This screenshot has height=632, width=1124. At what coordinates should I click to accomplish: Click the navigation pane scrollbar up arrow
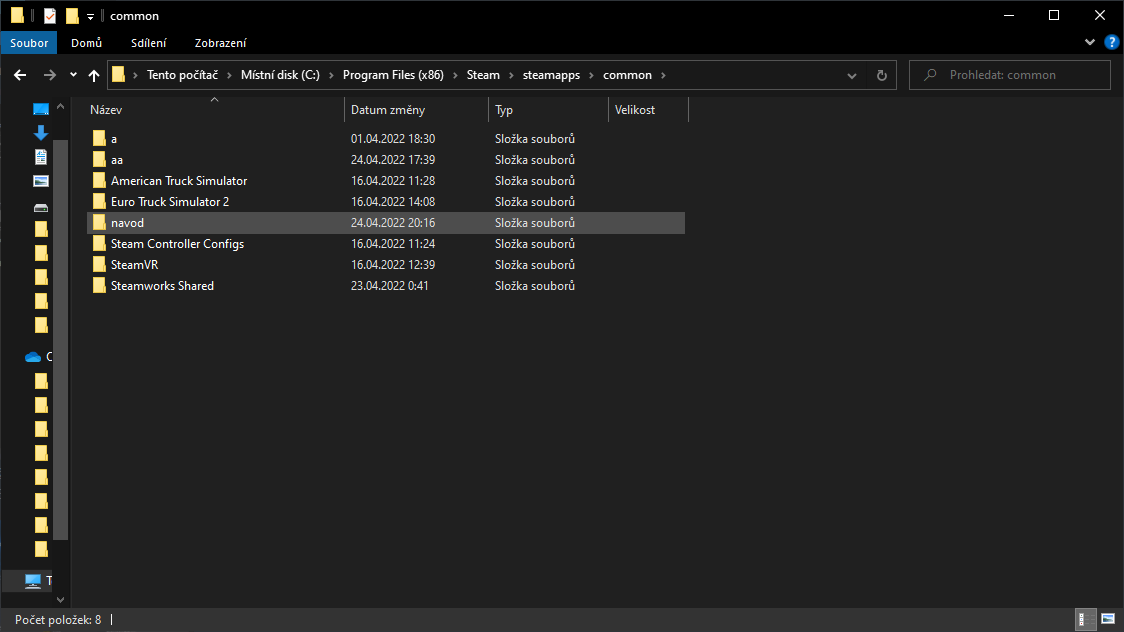(x=61, y=107)
